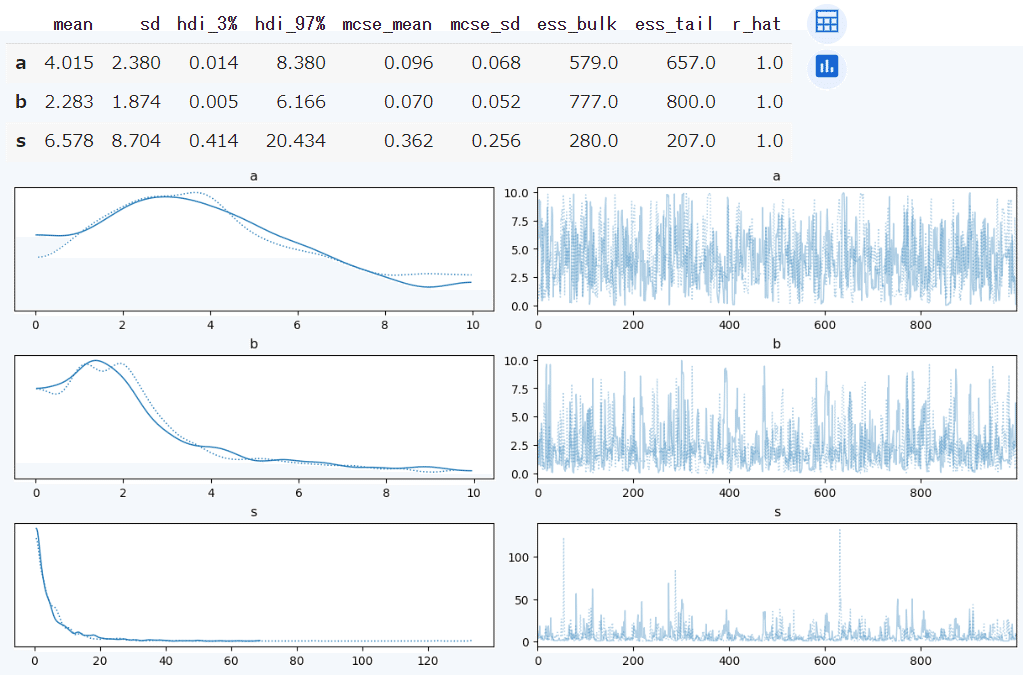
Task: Click the hdi_3% value 0.005
Action: click(213, 102)
